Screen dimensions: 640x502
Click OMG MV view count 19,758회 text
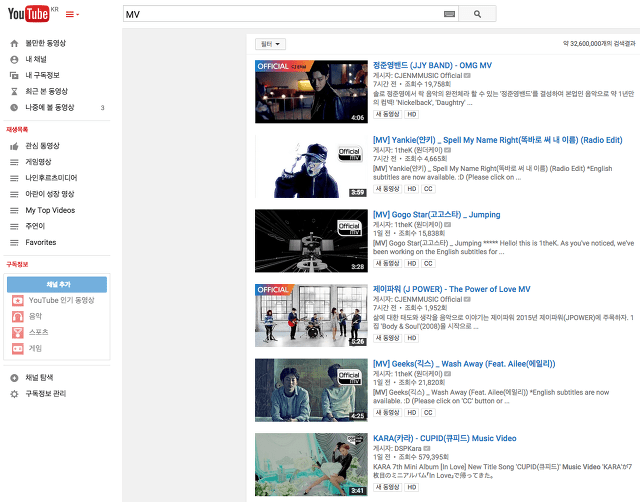click(x=427, y=84)
